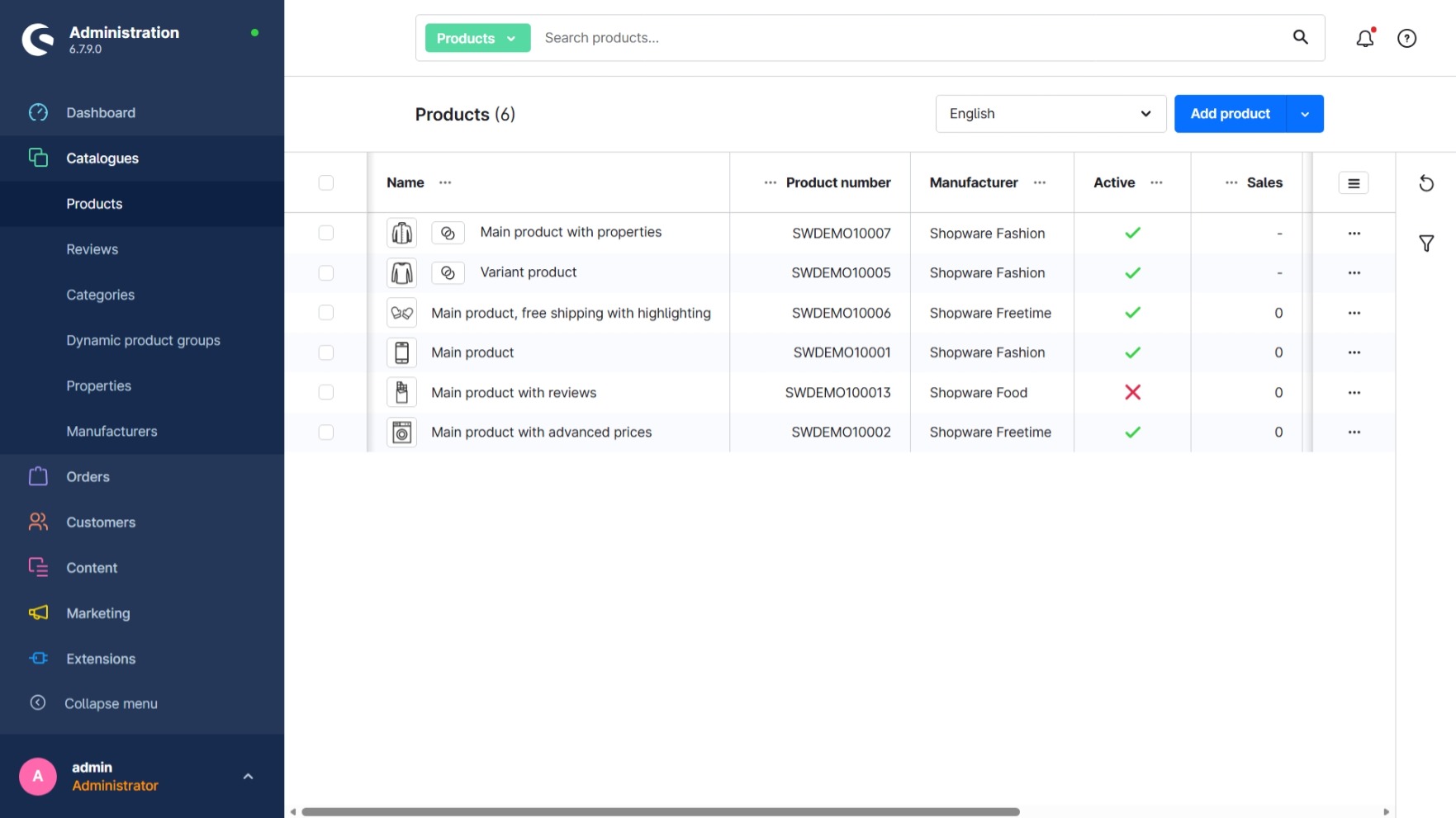The image size is (1456, 818).
Task: Open Dynamic product groups
Action: (142, 340)
